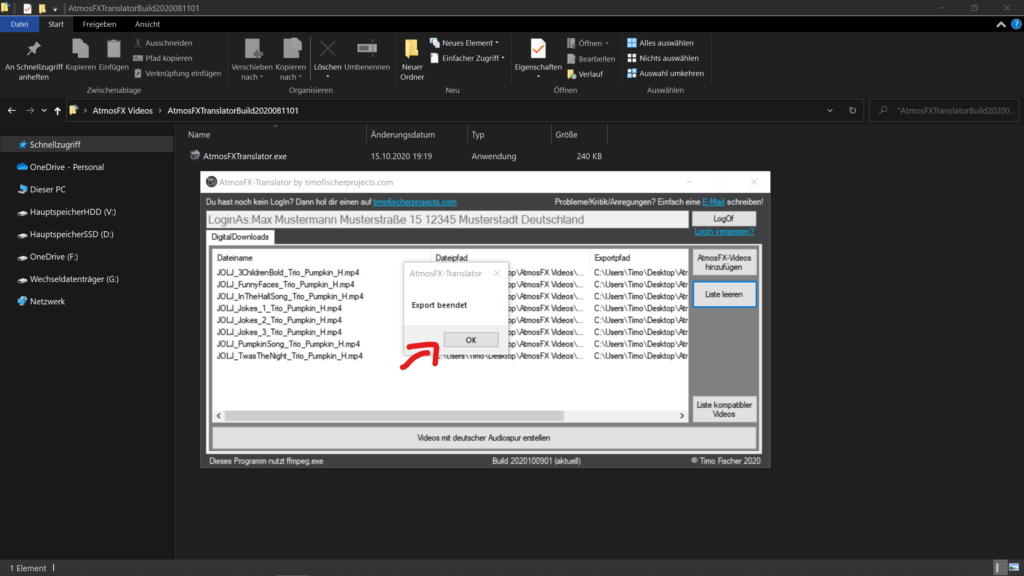This screenshot has height=576, width=1024.
Task: Click Videos mit deutscher Audiospur erstellen
Action: [483, 438]
